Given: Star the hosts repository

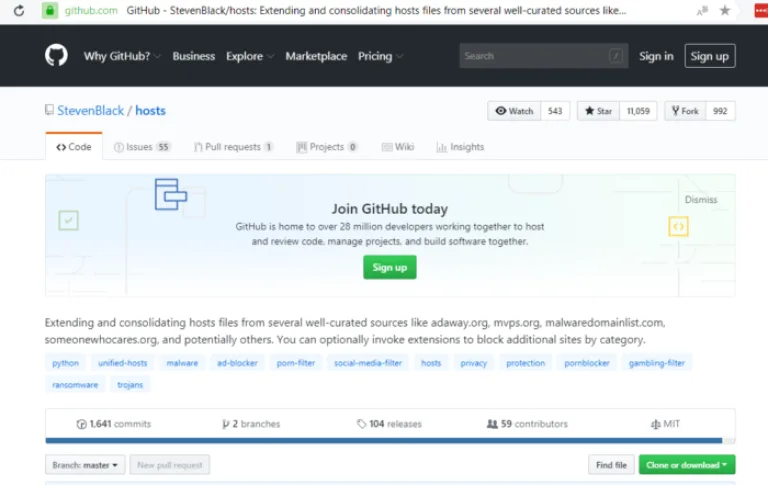Looking at the screenshot, I should 599,111.
